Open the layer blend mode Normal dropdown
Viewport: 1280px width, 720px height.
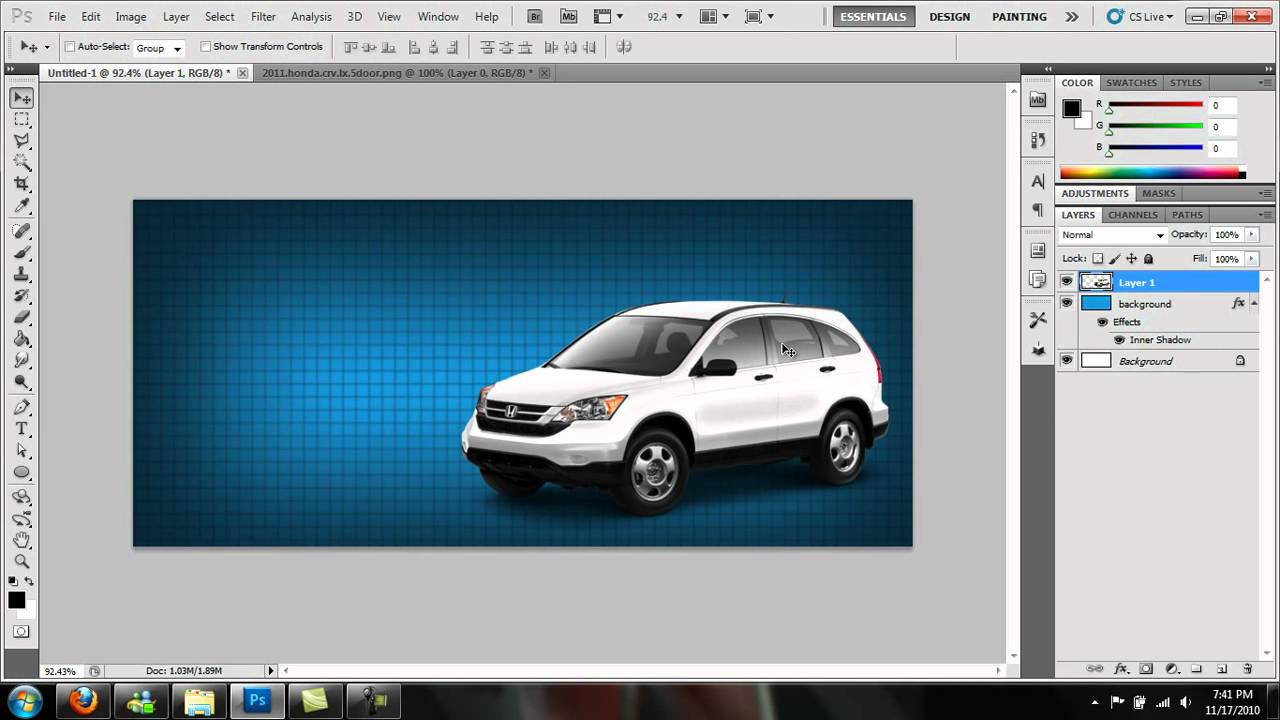(x=1112, y=235)
